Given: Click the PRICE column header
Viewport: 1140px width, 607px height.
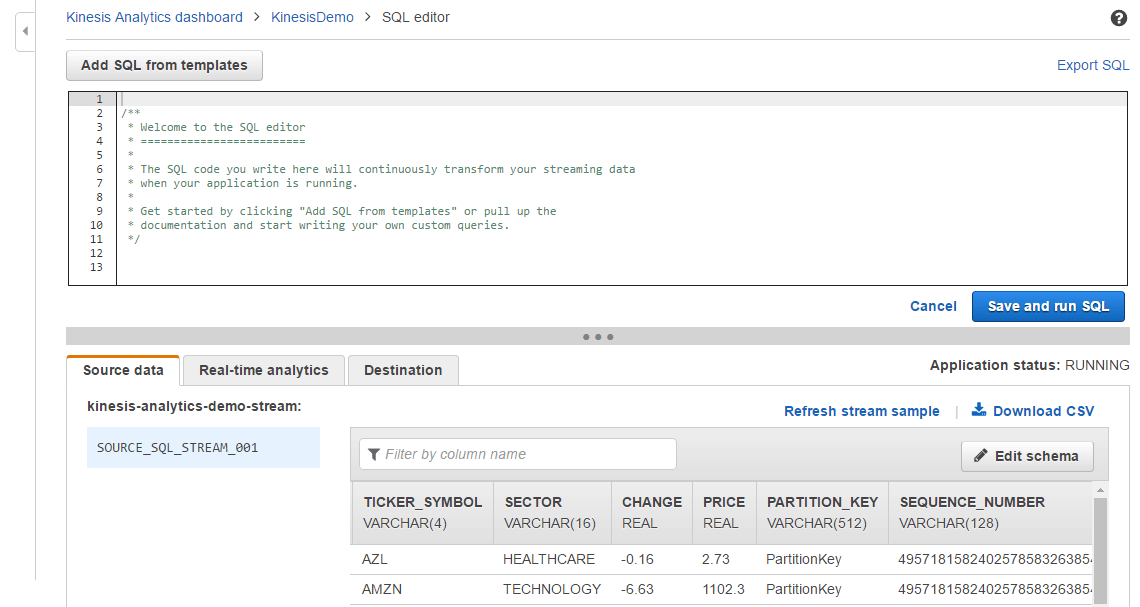Looking at the screenshot, I should (724, 512).
